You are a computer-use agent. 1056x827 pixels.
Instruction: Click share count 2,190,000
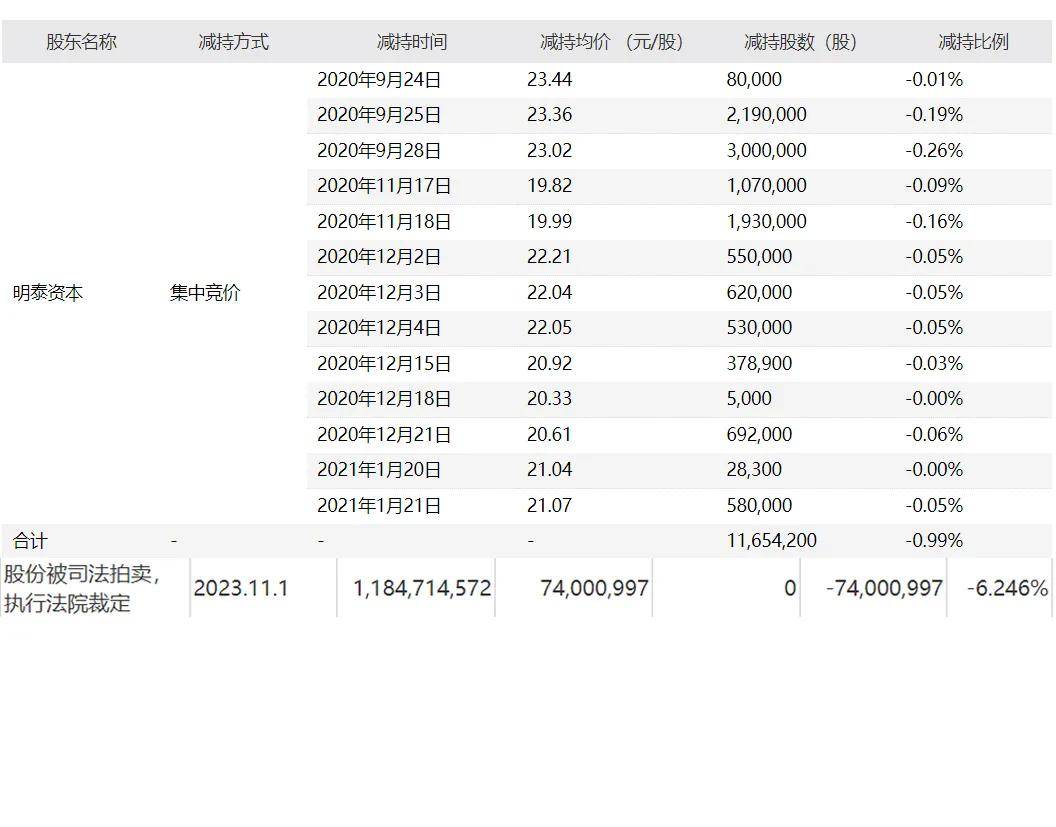pos(766,114)
